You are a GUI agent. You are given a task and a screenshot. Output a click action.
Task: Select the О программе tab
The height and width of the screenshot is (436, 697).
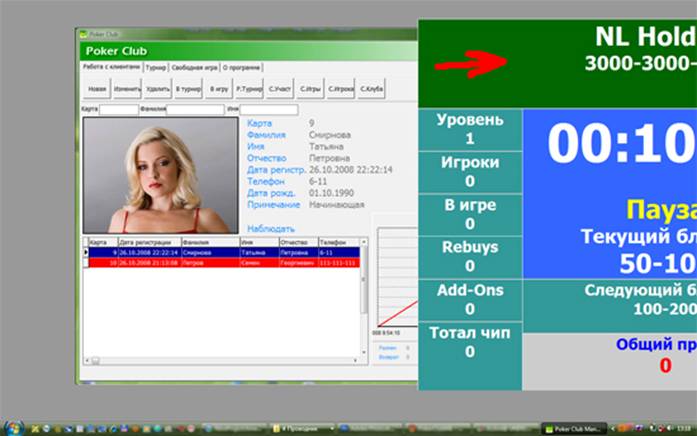(239, 67)
